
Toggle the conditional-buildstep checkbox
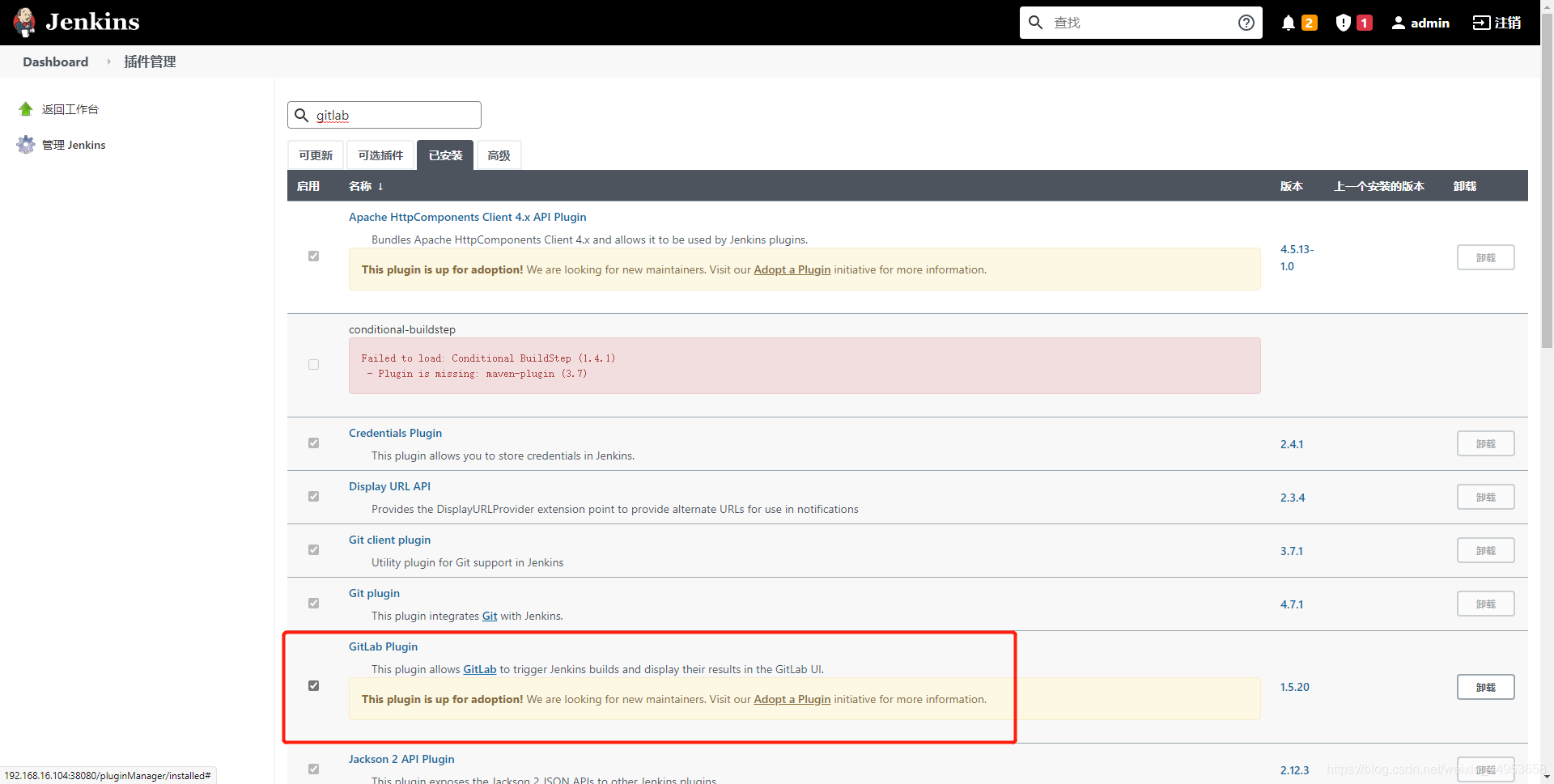[x=313, y=365]
